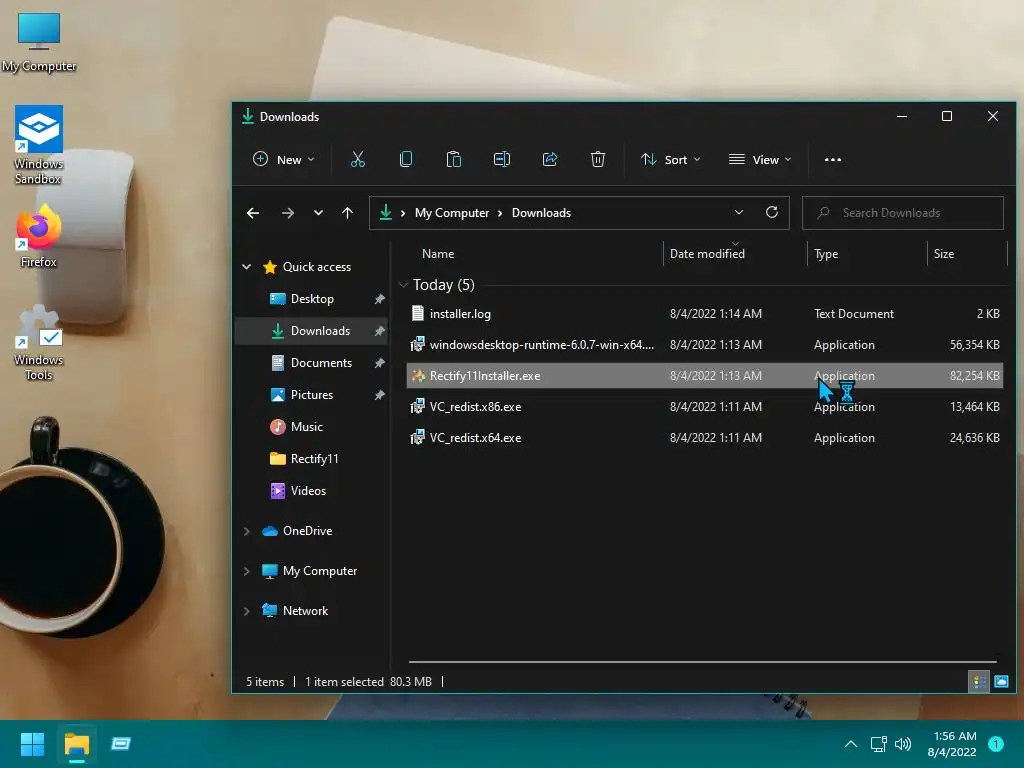
Task: Unpin Downloads using its pin icon
Action: tap(379, 331)
